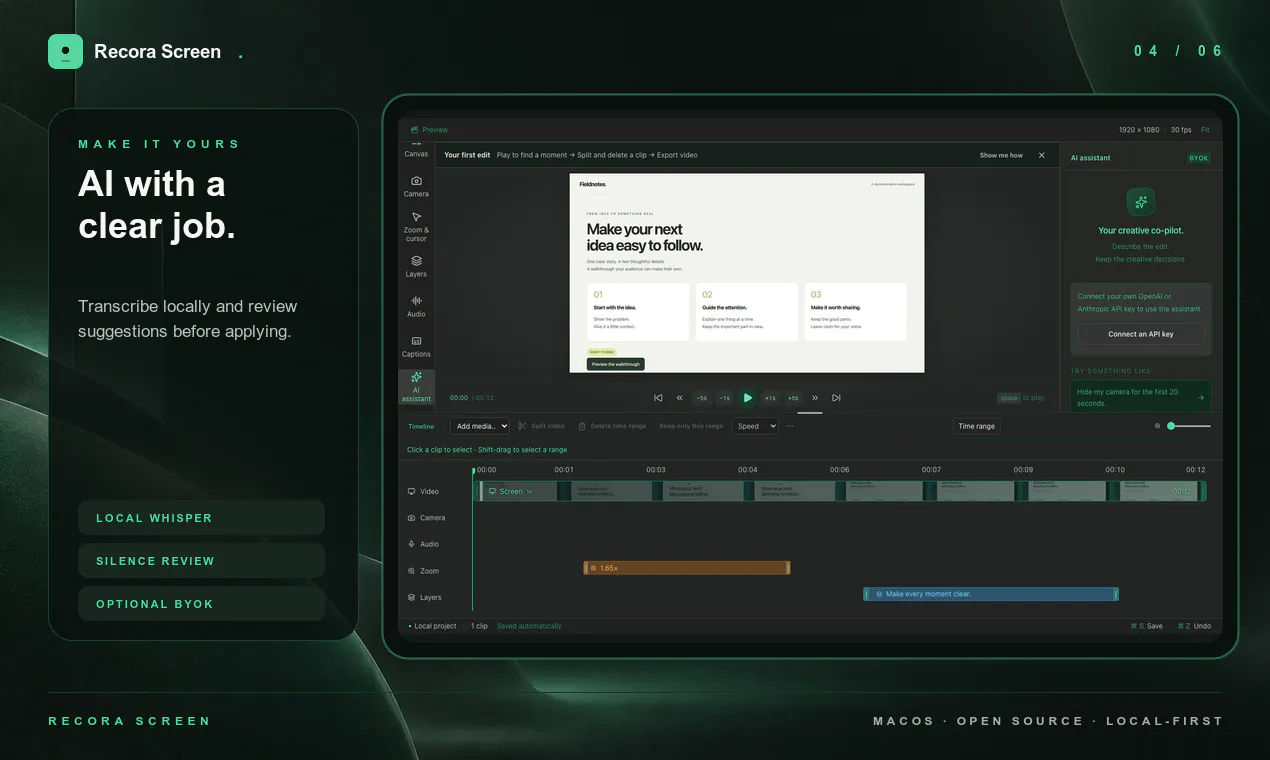Image resolution: width=1270 pixels, height=760 pixels.
Task: Select the 1.65x zoom clip
Action: (x=687, y=568)
